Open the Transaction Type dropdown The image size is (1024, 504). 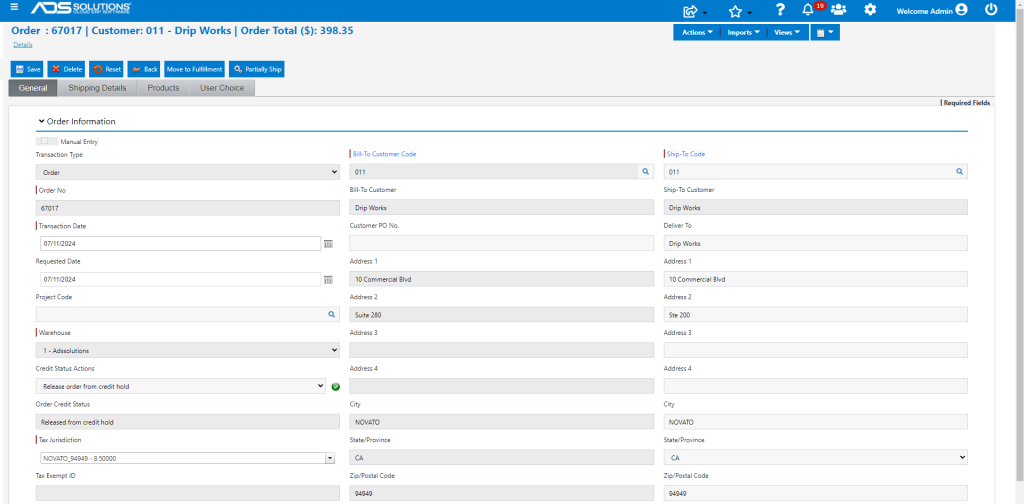[x=187, y=172]
